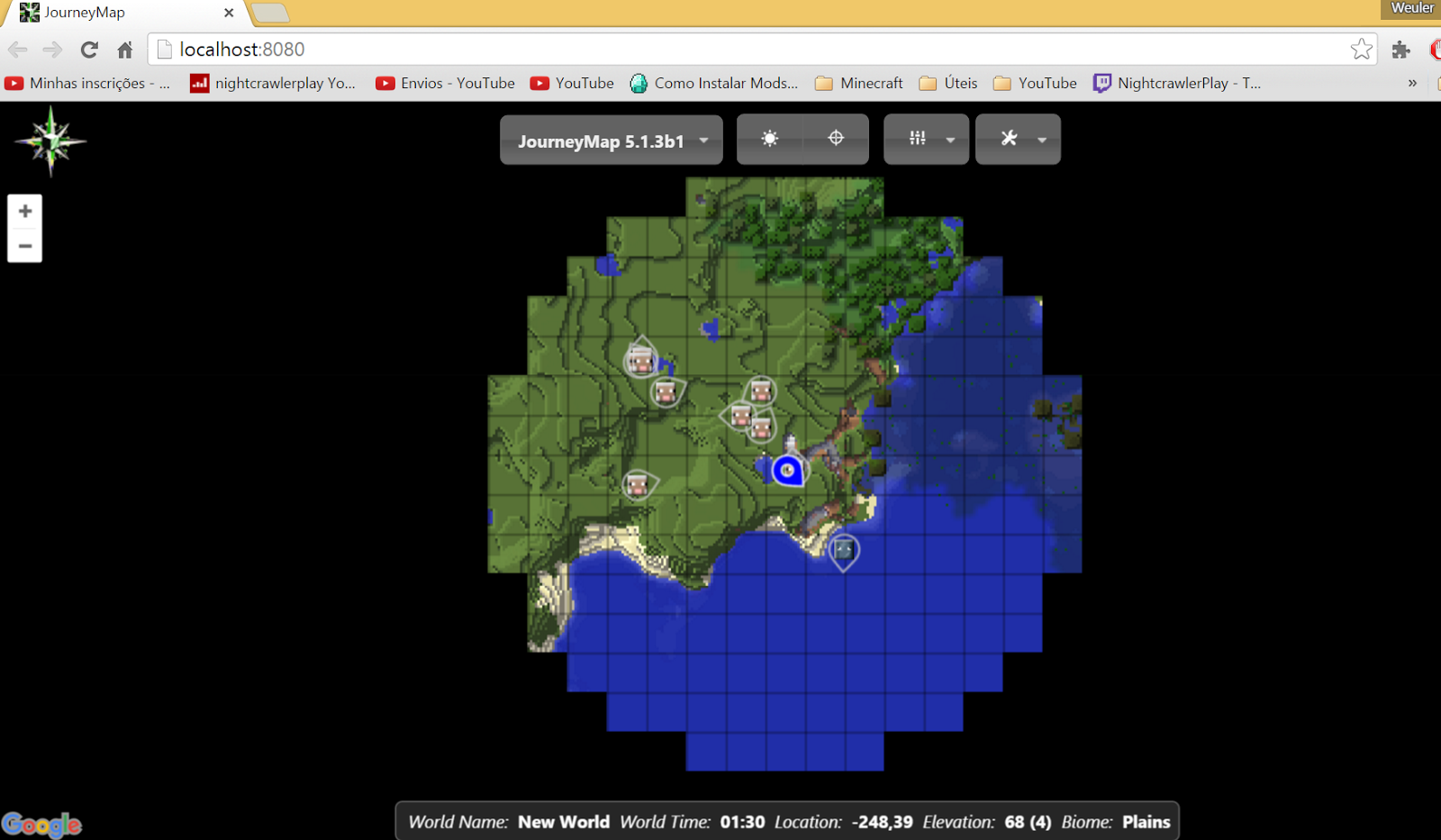Open the Úteis bookmarks folder
This screenshot has width=1441, height=840.
947,83
